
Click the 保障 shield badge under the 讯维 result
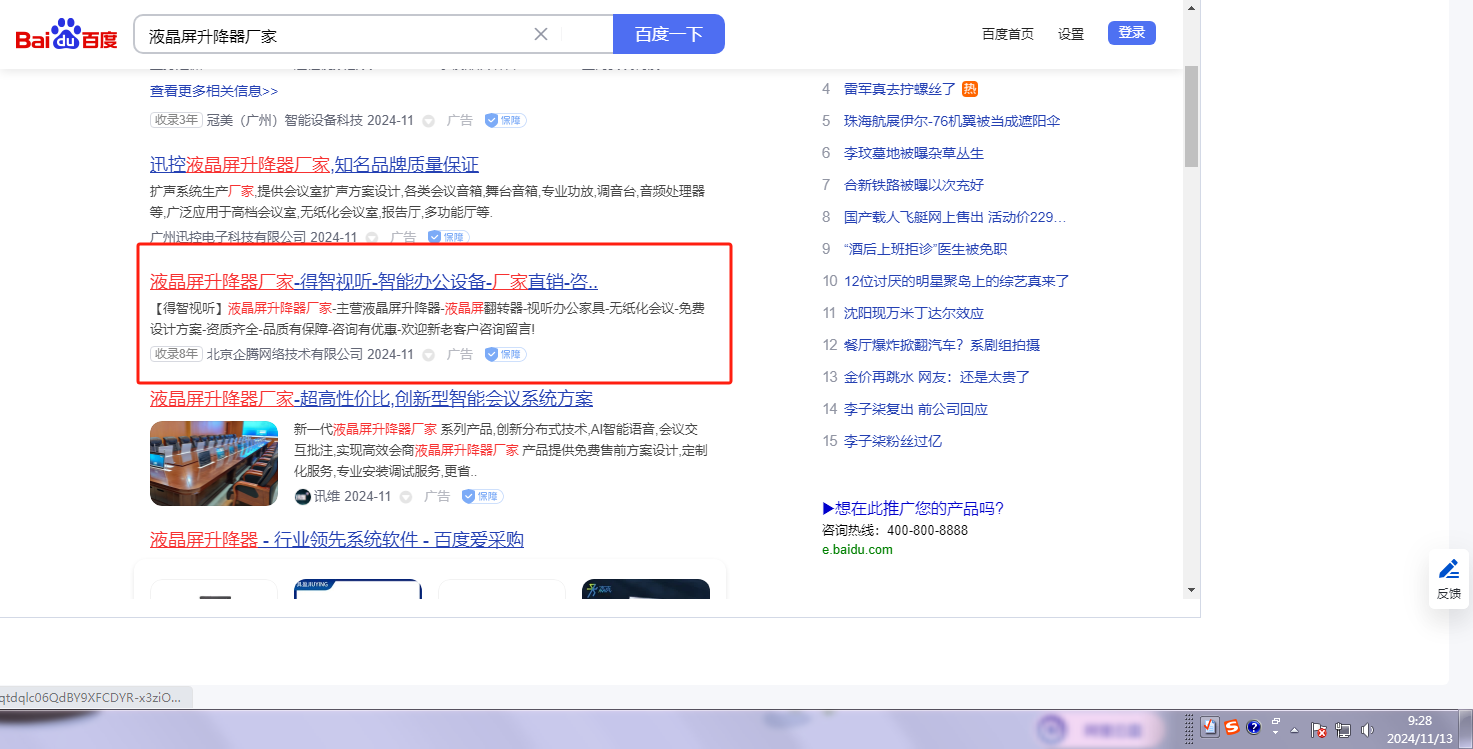click(x=482, y=496)
